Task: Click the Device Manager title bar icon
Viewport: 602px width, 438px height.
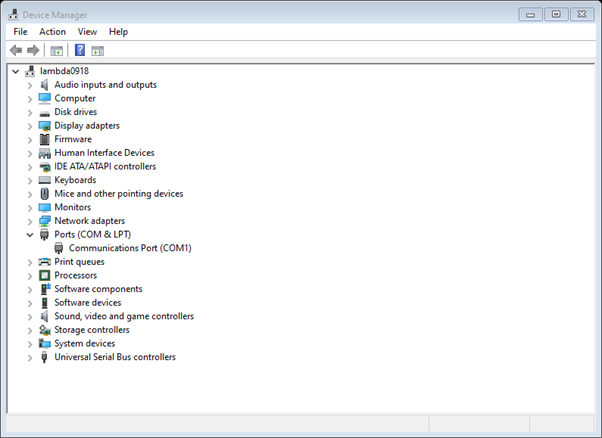Action: (13, 15)
